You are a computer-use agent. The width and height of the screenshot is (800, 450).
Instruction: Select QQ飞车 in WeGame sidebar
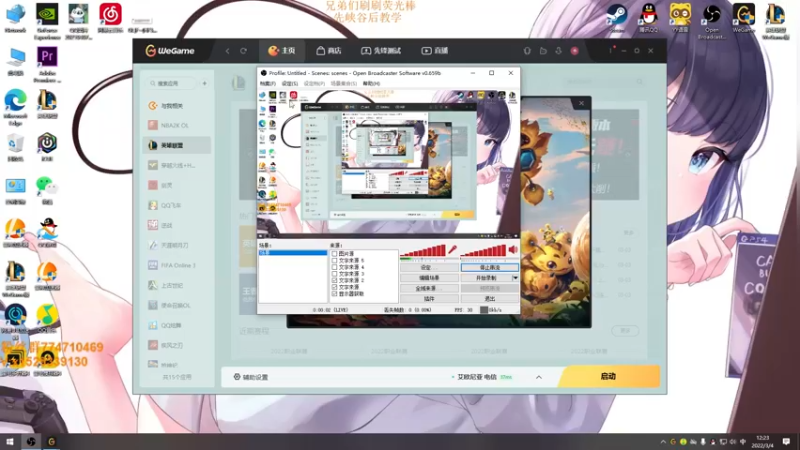(177, 205)
